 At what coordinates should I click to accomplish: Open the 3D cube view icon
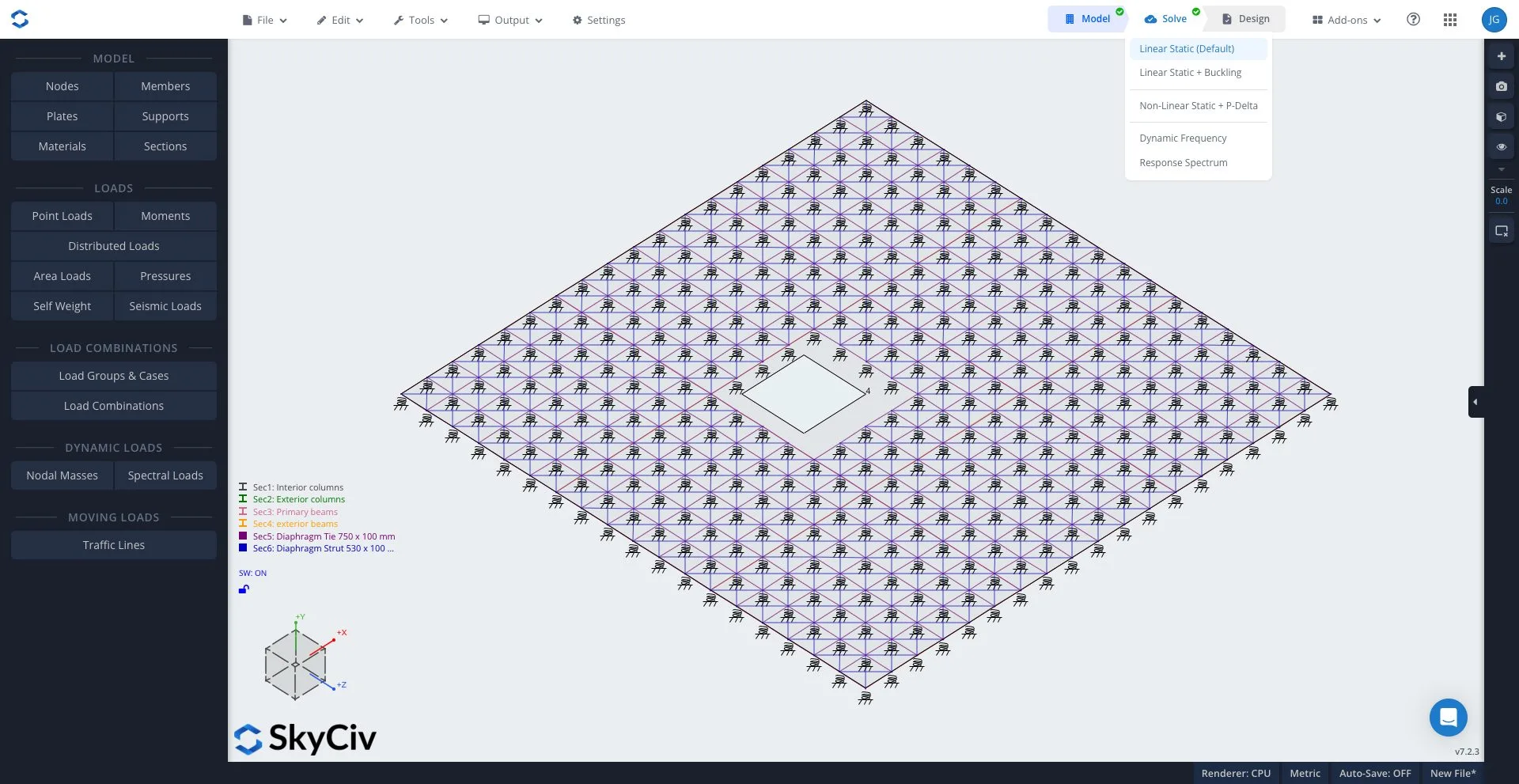pyautogui.click(x=1501, y=117)
